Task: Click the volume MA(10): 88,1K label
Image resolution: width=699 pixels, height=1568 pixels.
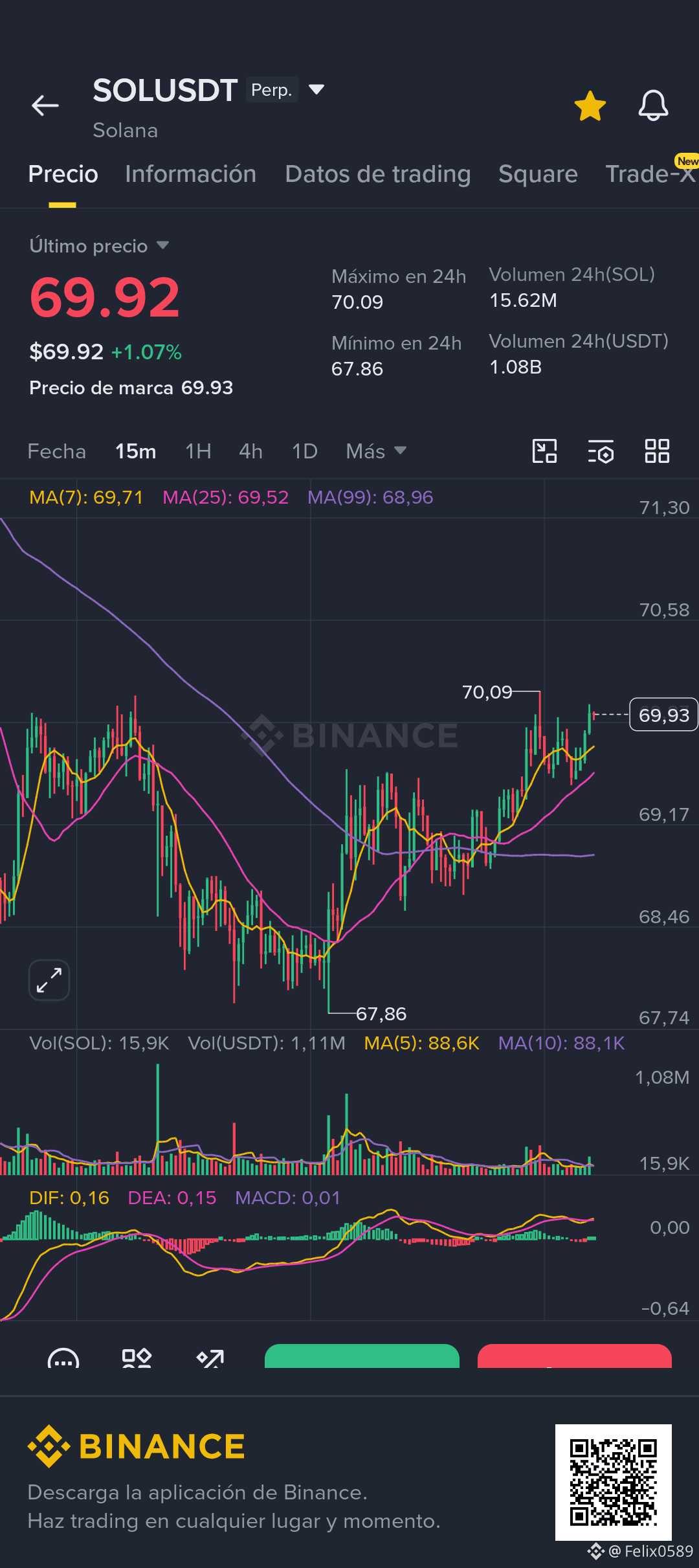Action: [561, 1043]
